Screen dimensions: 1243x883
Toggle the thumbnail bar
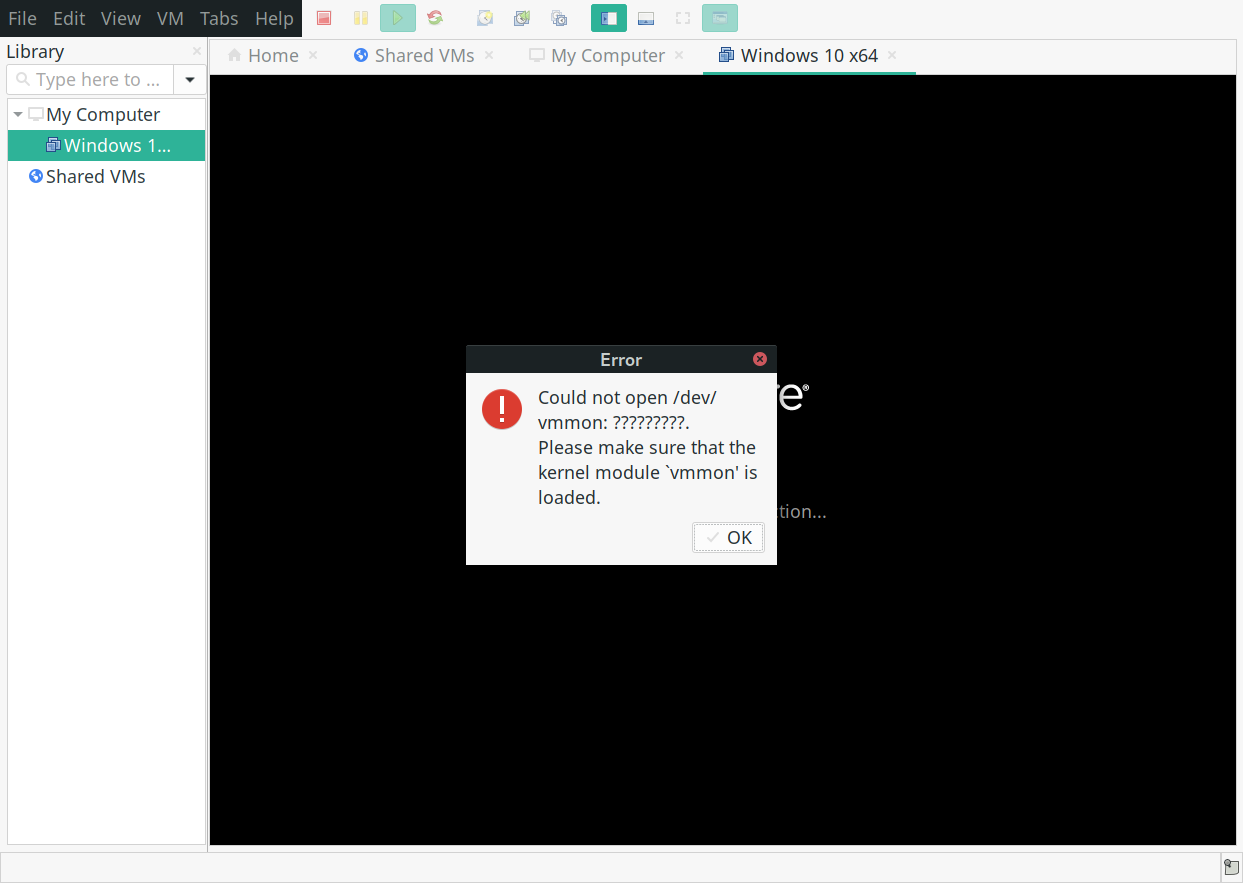pos(645,17)
